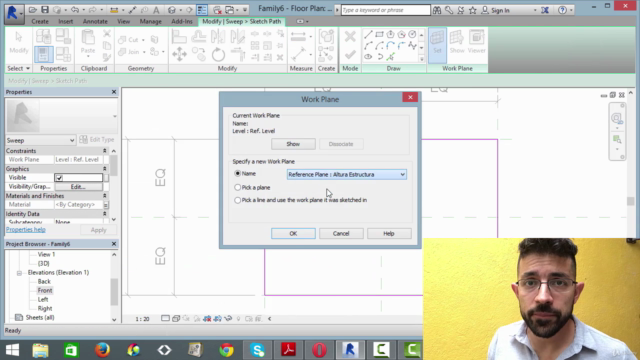Open Skype from the taskbar

(x=258, y=350)
